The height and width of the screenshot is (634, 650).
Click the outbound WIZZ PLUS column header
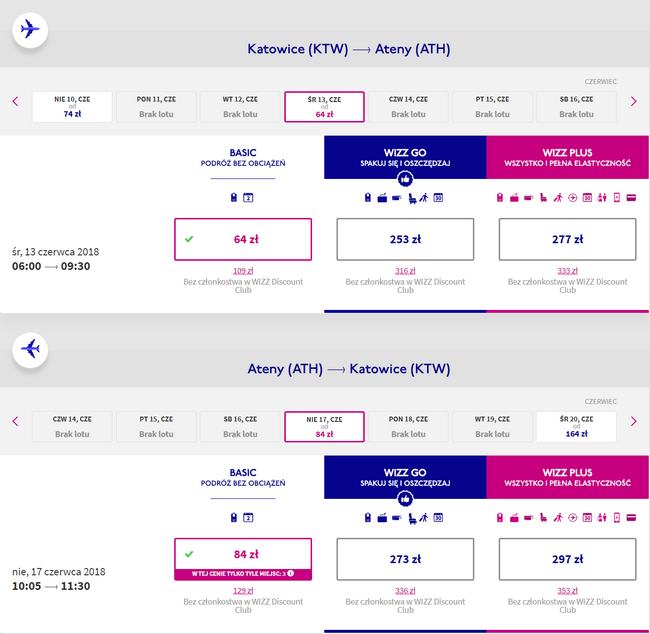(568, 157)
